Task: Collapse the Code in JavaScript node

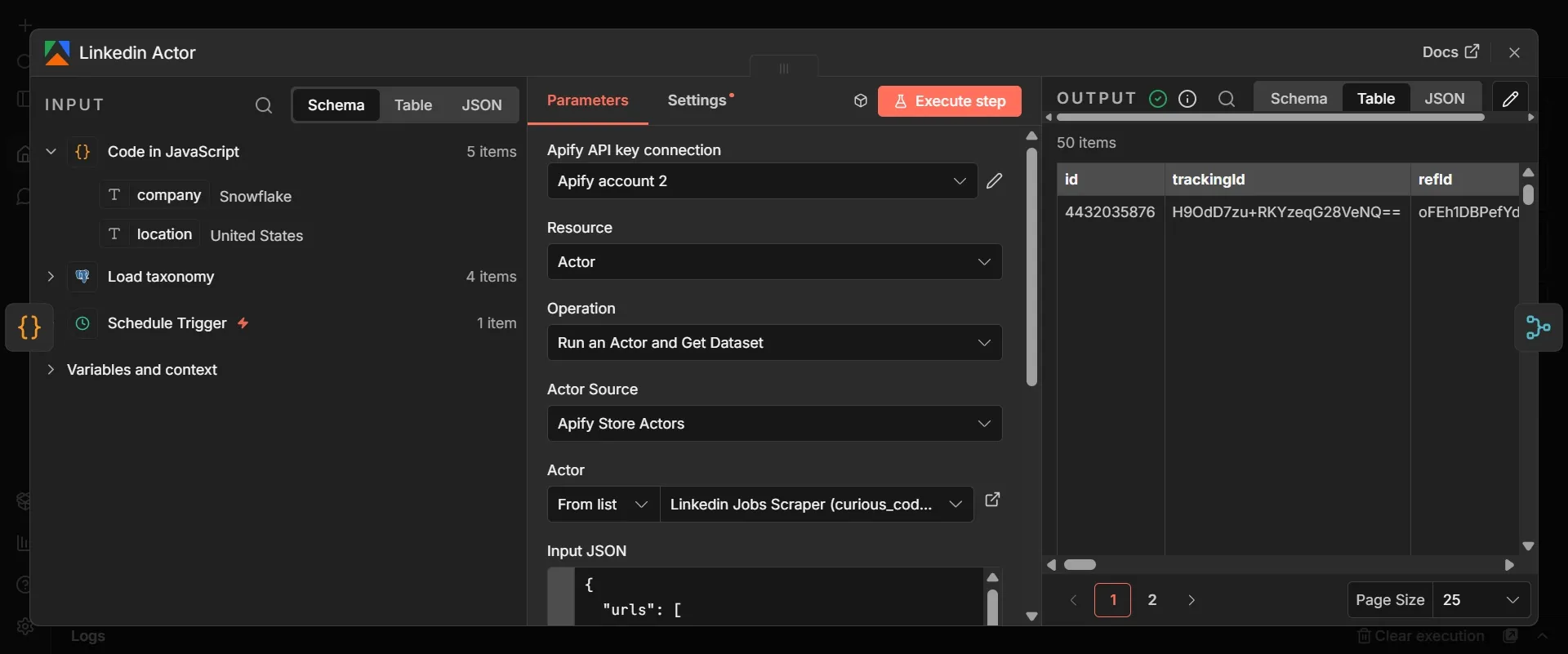Action: pyautogui.click(x=51, y=152)
